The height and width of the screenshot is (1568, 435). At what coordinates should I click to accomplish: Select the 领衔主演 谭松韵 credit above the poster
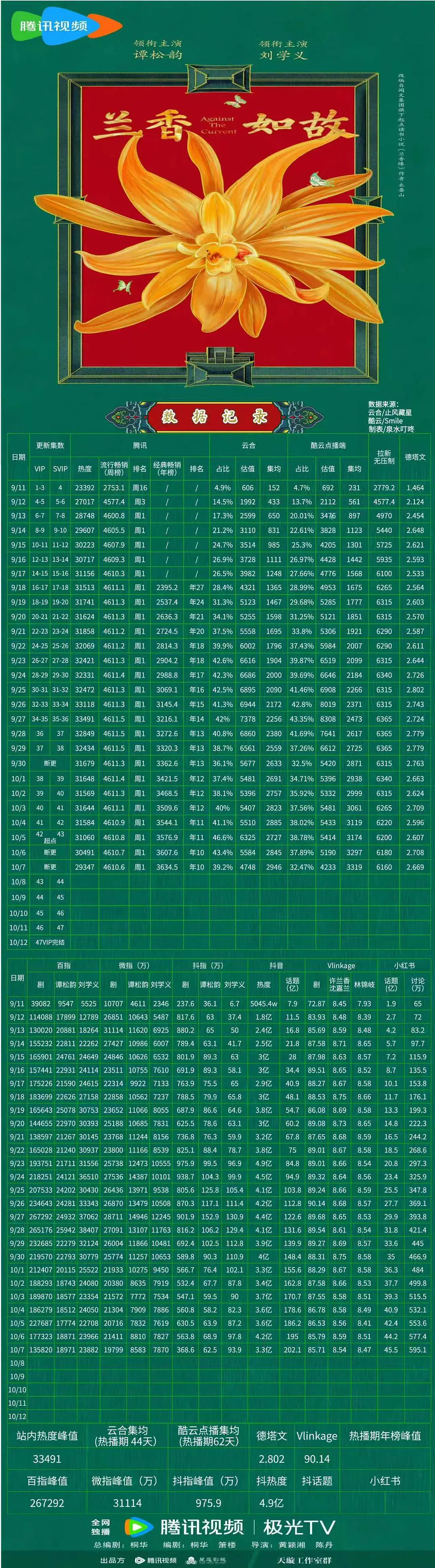pos(158,49)
